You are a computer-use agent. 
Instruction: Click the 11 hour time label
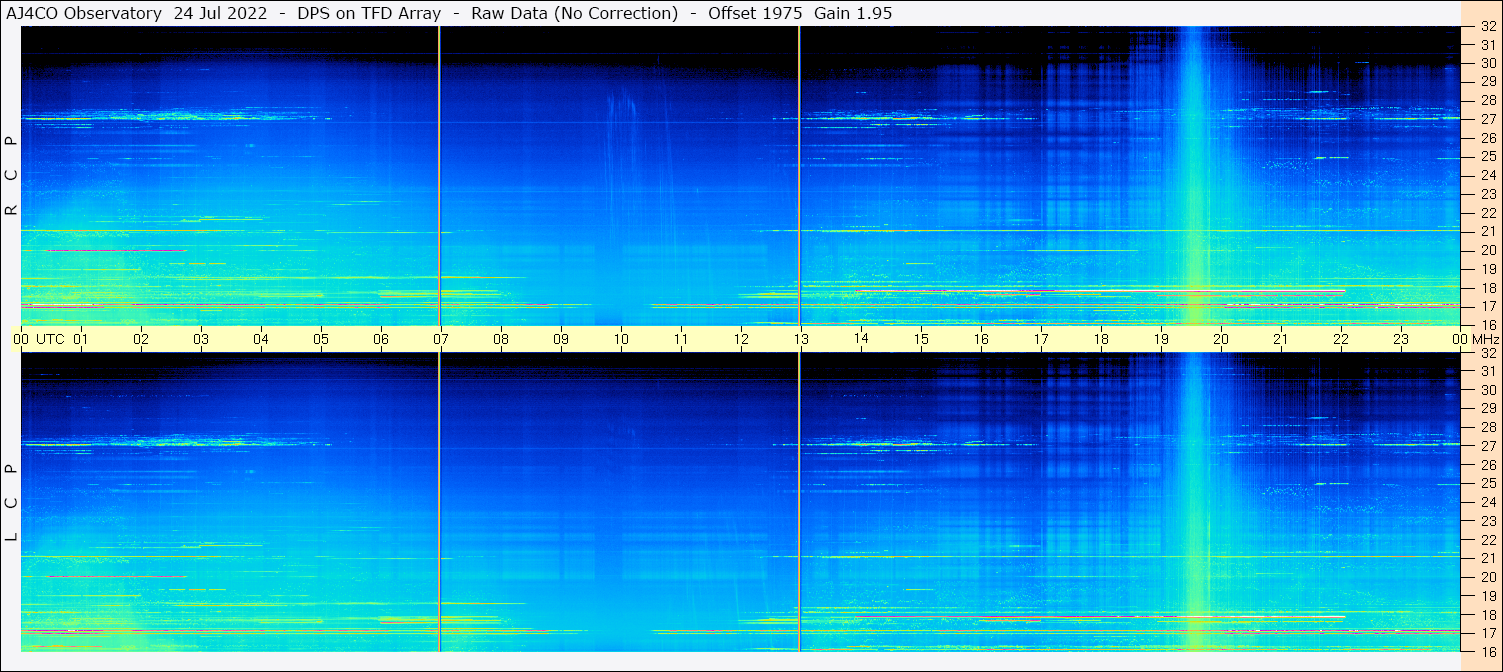click(x=681, y=339)
